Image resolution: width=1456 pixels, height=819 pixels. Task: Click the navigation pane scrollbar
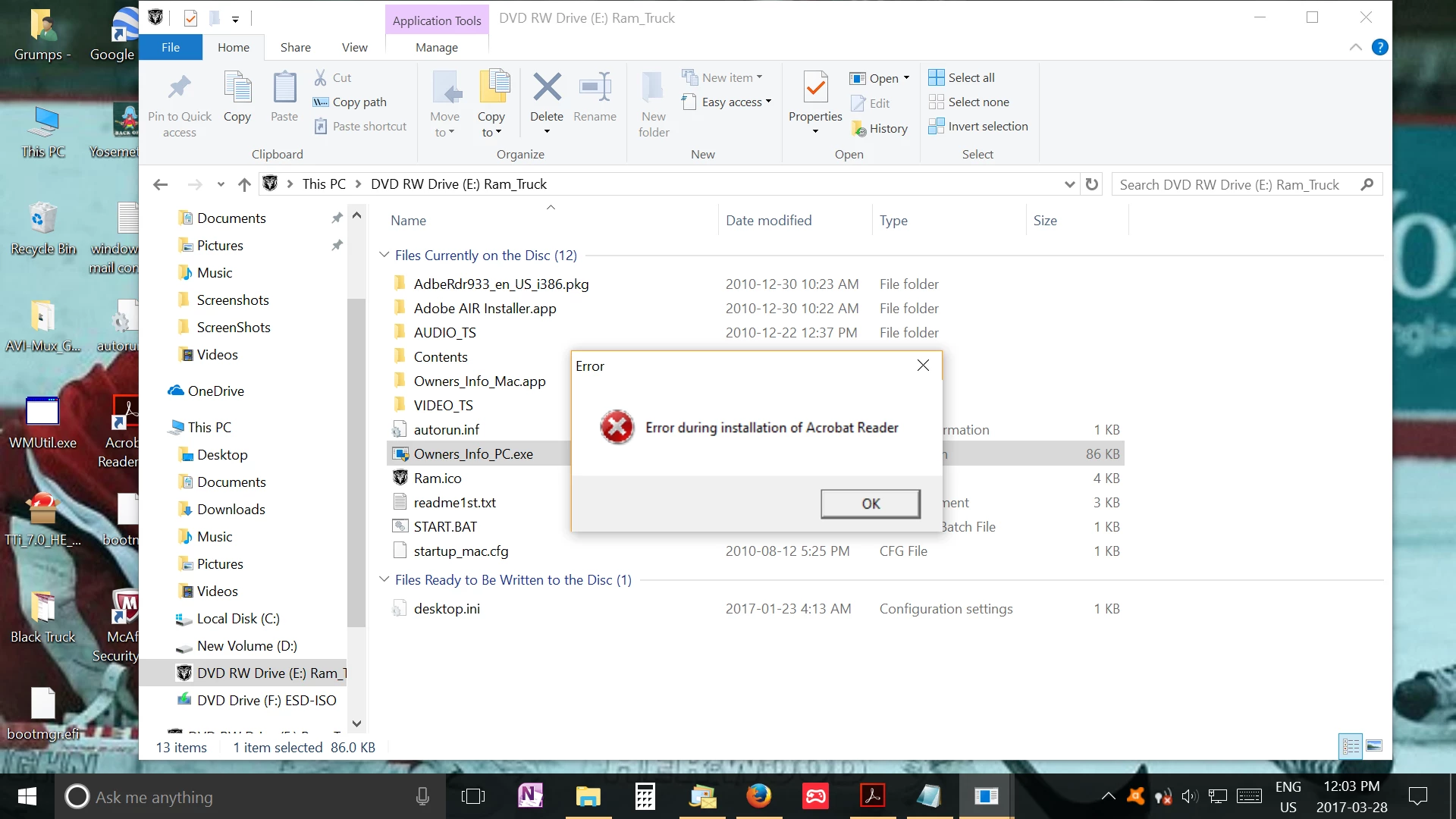point(356,463)
